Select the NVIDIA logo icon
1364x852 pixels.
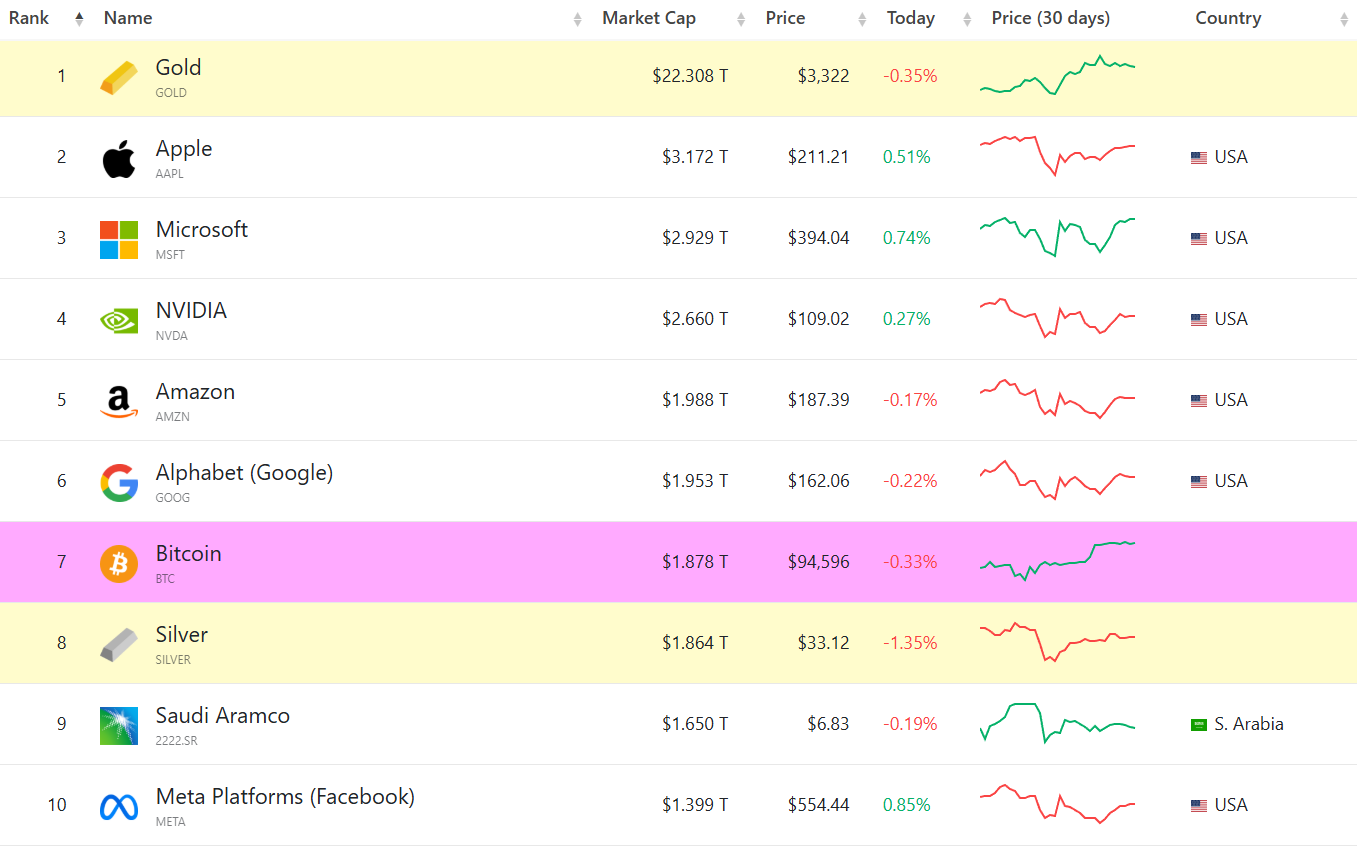(x=118, y=319)
